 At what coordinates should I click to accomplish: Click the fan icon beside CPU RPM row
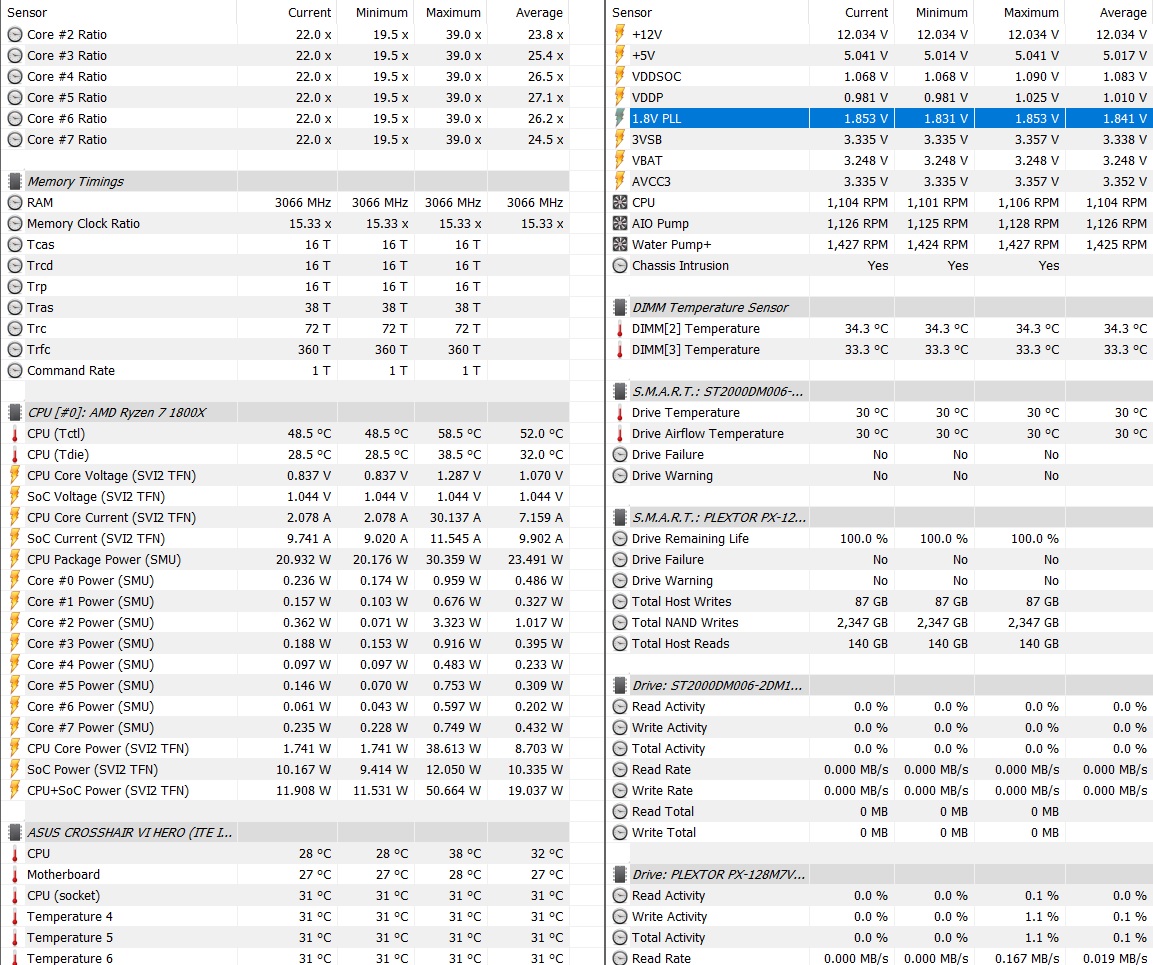(x=620, y=202)
